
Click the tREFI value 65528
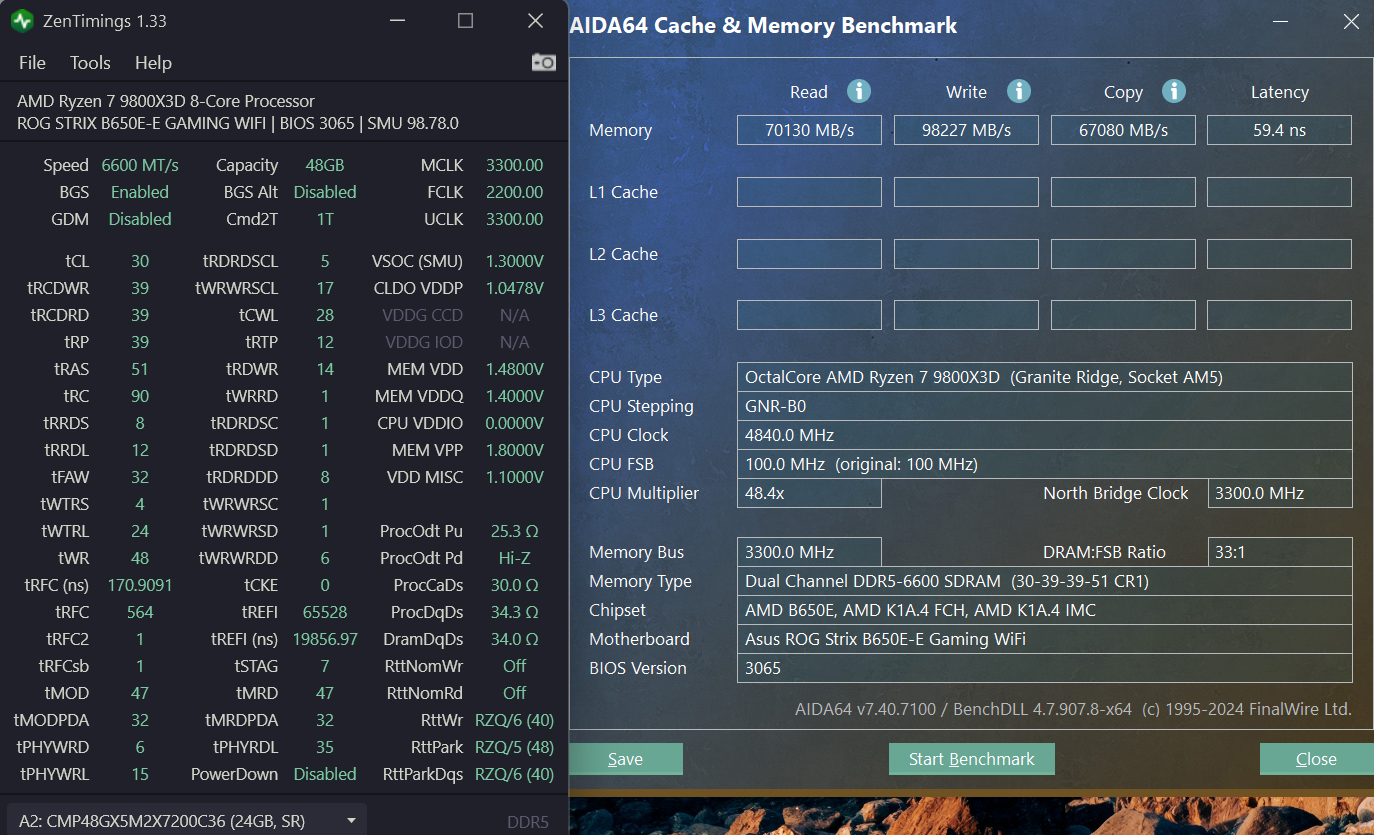pyautogui.click(x=325, y=612)
